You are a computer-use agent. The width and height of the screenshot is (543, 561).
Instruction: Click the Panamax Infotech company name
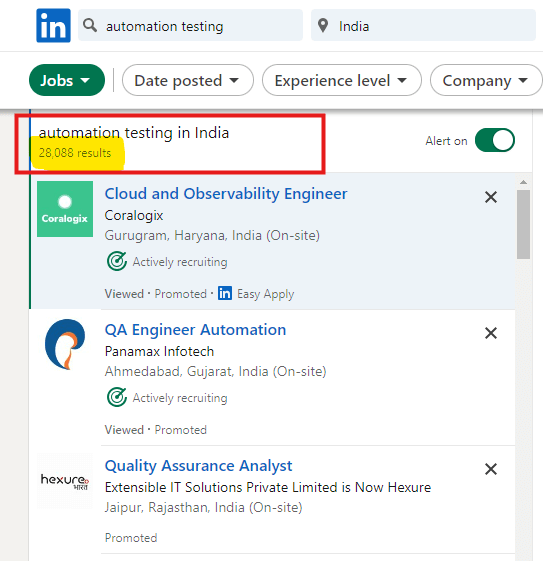click(x=159, y=352)
